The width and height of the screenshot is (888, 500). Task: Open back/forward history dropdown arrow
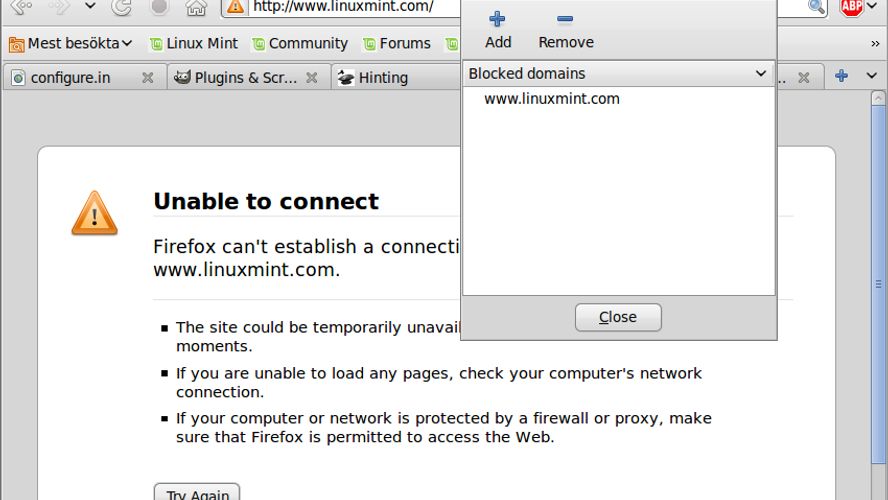[x=90, y=7]
